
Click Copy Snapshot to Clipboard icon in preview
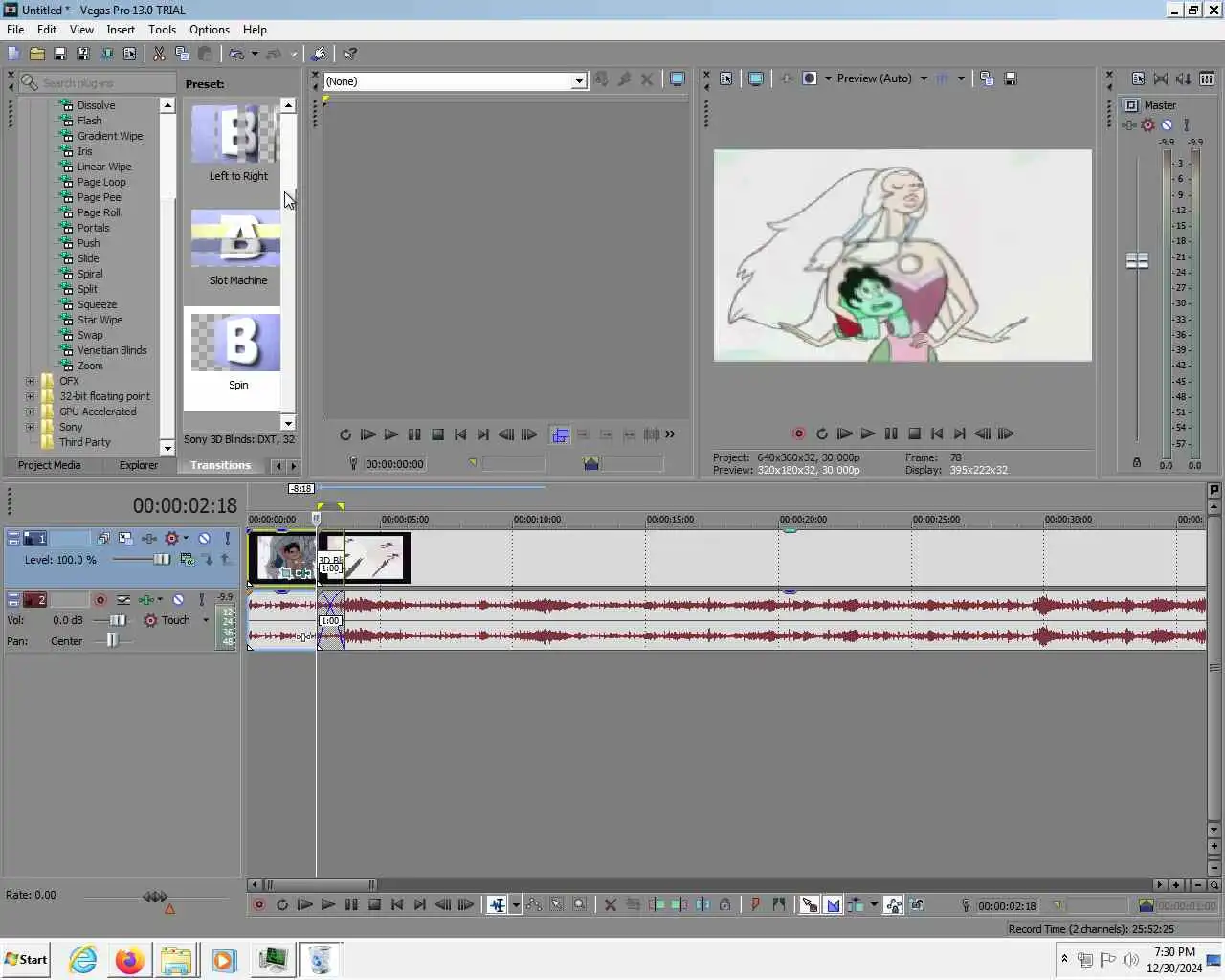coord(987,78)
